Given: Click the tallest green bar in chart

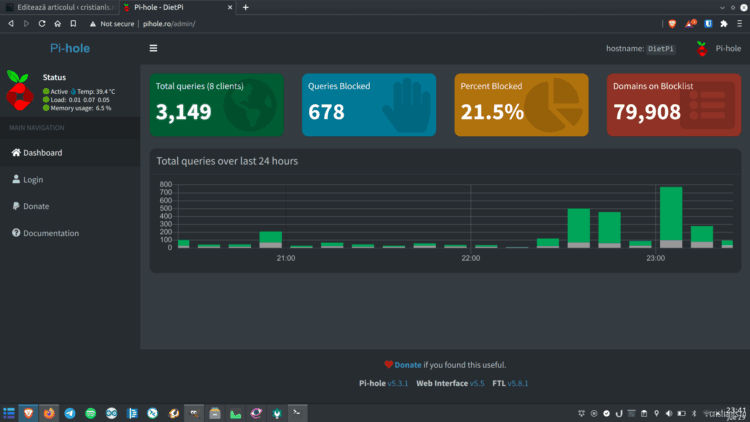Looking at the screenshot, I should pyautogui.click(x=671, y=213).
